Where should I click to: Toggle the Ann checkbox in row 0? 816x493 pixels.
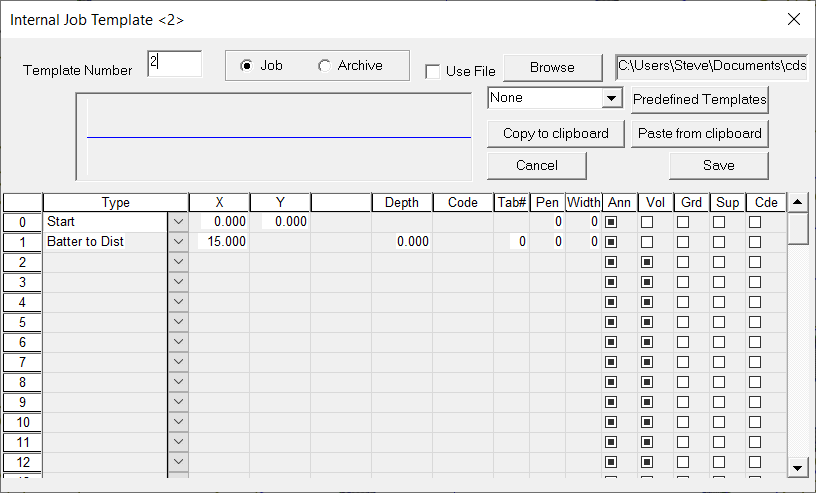611,222
